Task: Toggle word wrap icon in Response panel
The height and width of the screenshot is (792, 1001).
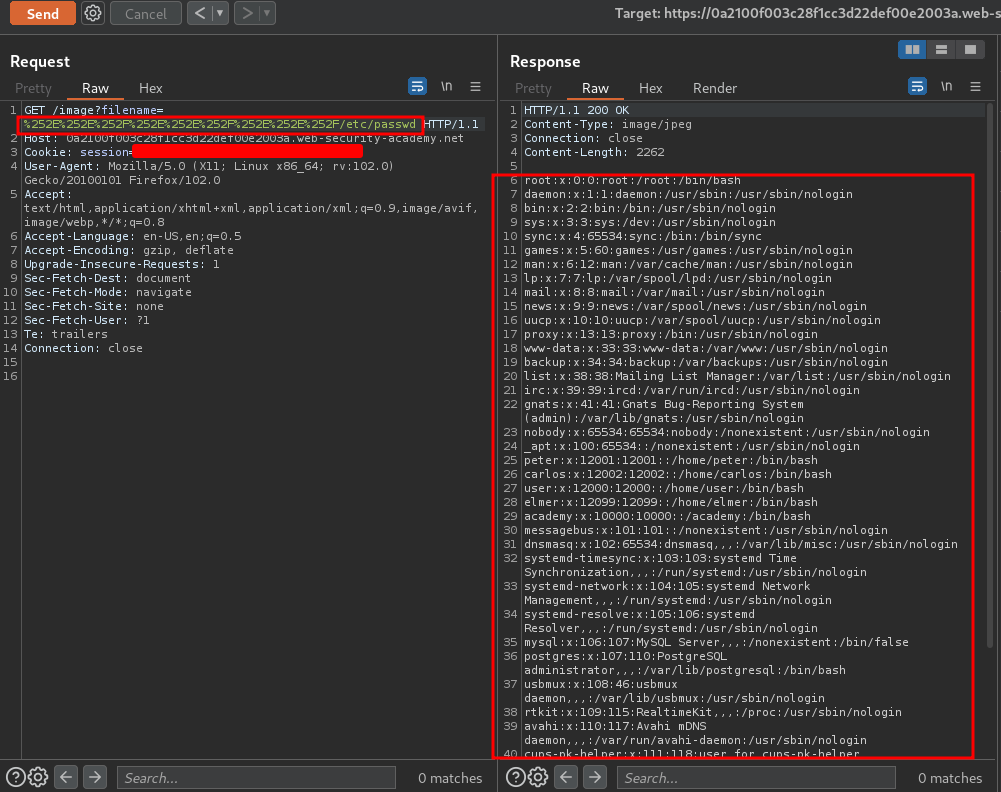Action: pyautogui.click(x=917, y=86)
